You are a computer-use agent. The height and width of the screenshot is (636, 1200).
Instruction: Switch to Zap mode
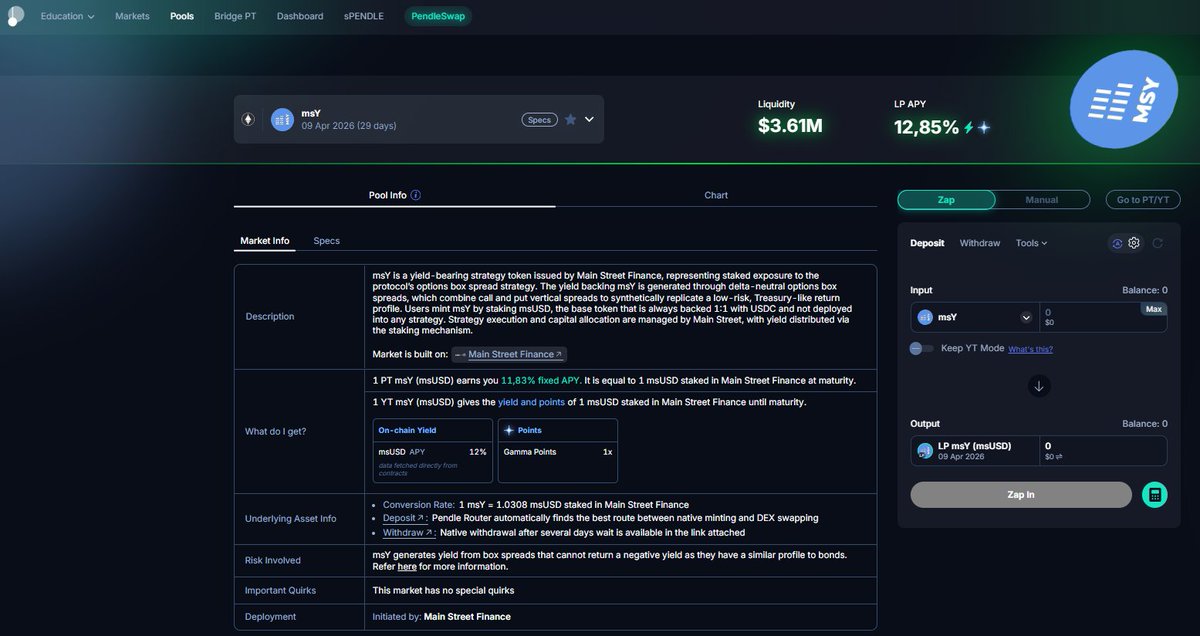(x=946, y=200)
